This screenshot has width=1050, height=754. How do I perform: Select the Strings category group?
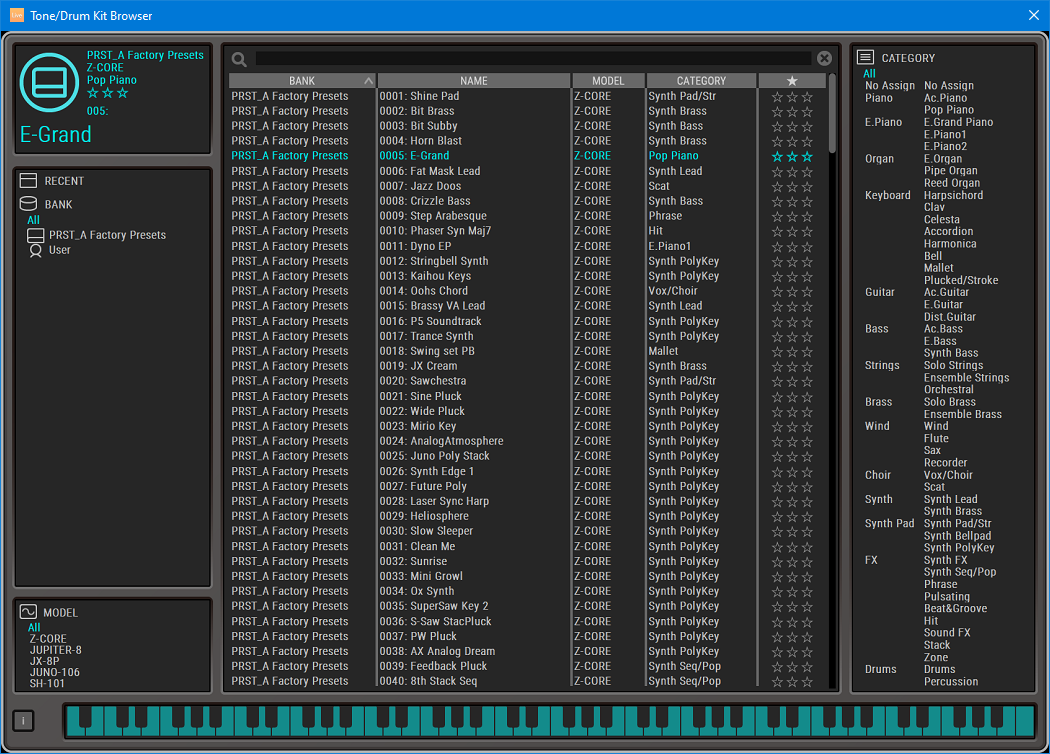pos(882,366)
